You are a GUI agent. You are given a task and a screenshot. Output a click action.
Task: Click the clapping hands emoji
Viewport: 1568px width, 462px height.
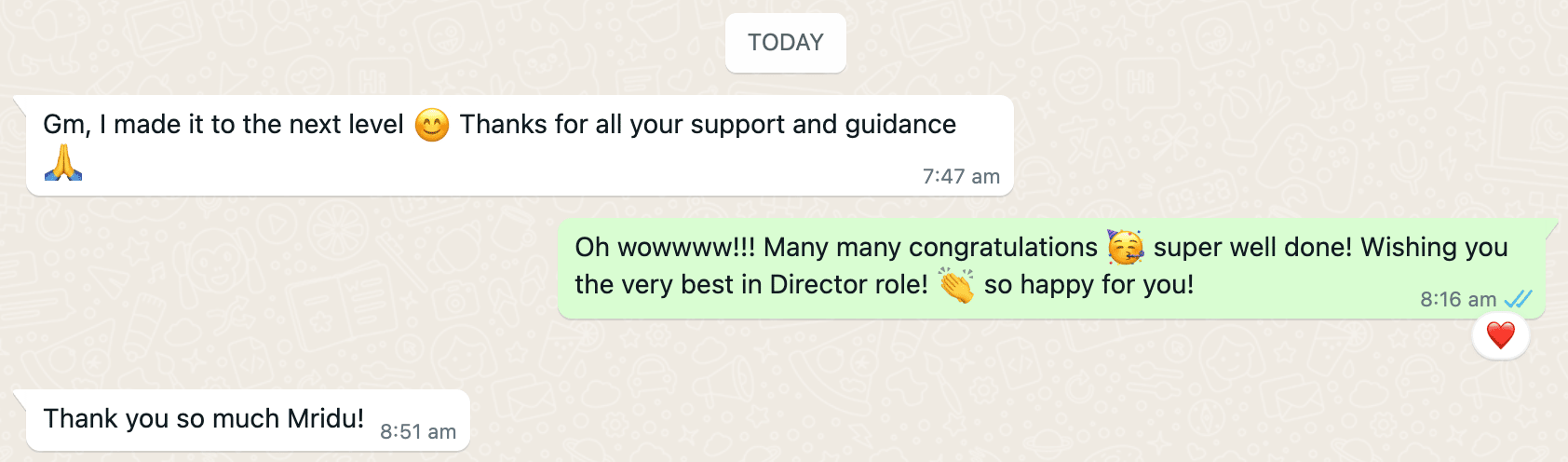pos(956,285)
